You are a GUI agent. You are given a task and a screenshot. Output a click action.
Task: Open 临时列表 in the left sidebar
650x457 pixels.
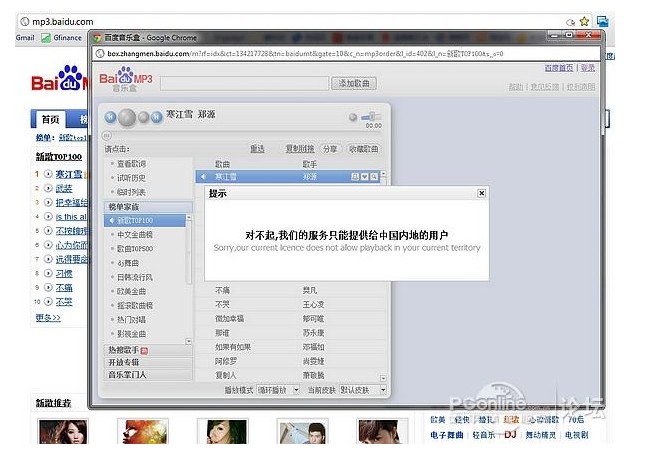(131, 192)
